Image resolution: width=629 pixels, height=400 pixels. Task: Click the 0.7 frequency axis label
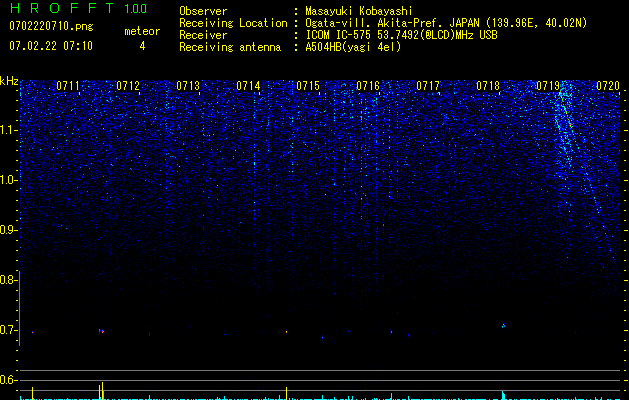point(8,331)
